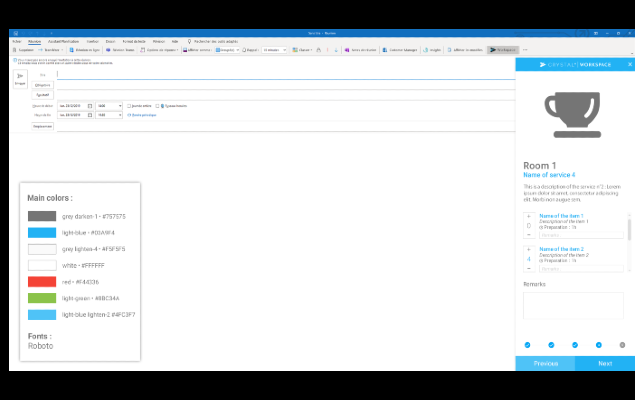
Task: Click the Supprimer (delete) toolbar icon
Action: point(15,50)
